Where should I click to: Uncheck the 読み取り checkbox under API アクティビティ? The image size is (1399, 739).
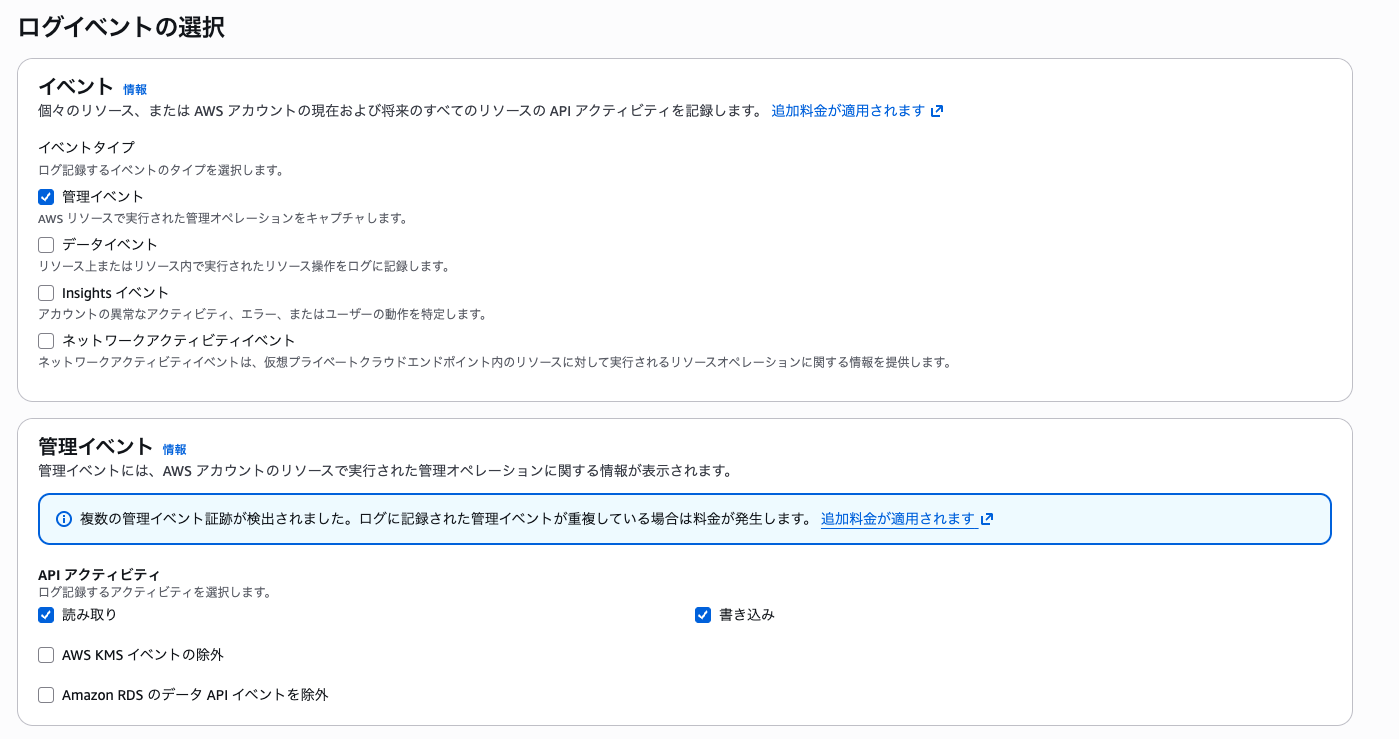[45, 614]
